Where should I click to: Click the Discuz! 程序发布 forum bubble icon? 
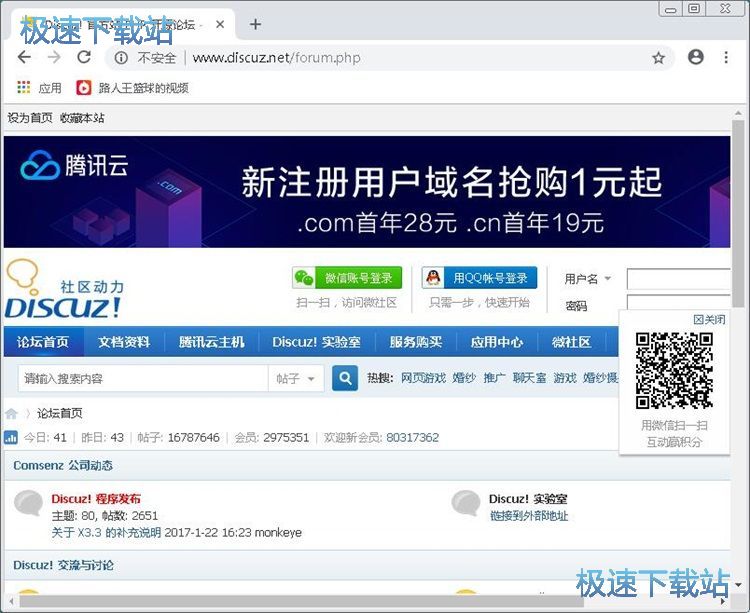click(x=29, y=503)
